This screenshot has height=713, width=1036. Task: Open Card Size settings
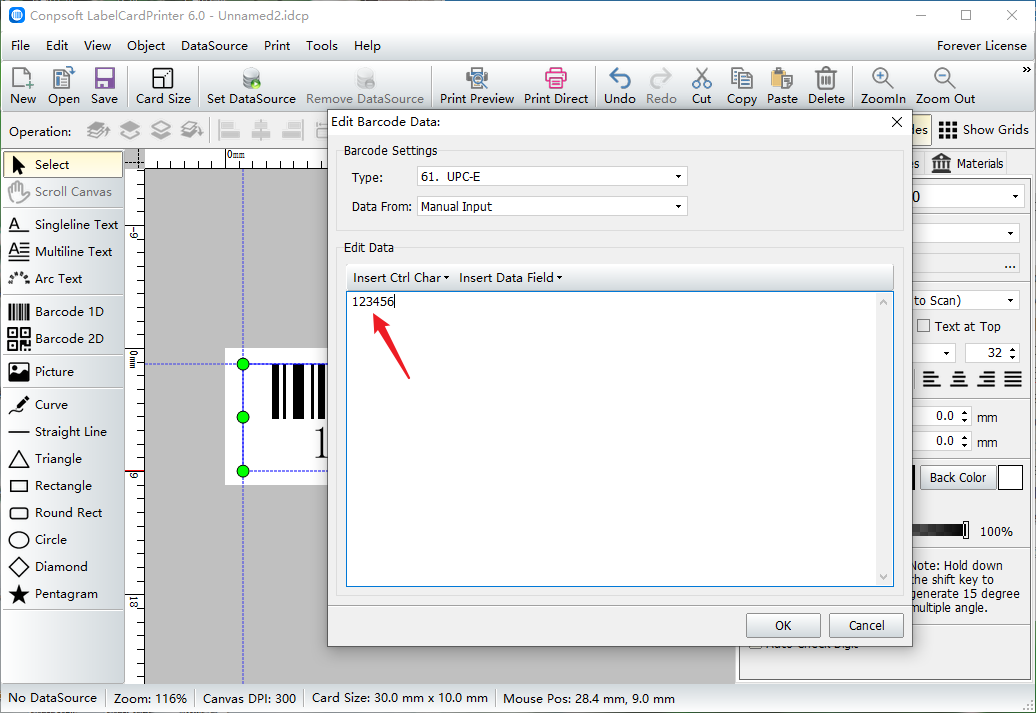[x=163, y=86]
